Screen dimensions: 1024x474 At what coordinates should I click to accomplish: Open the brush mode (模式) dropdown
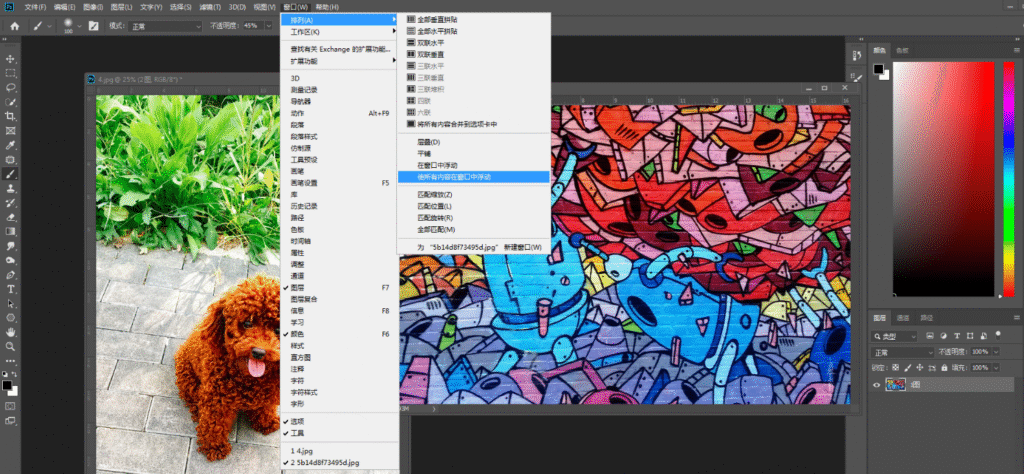(x=166, y=26)
